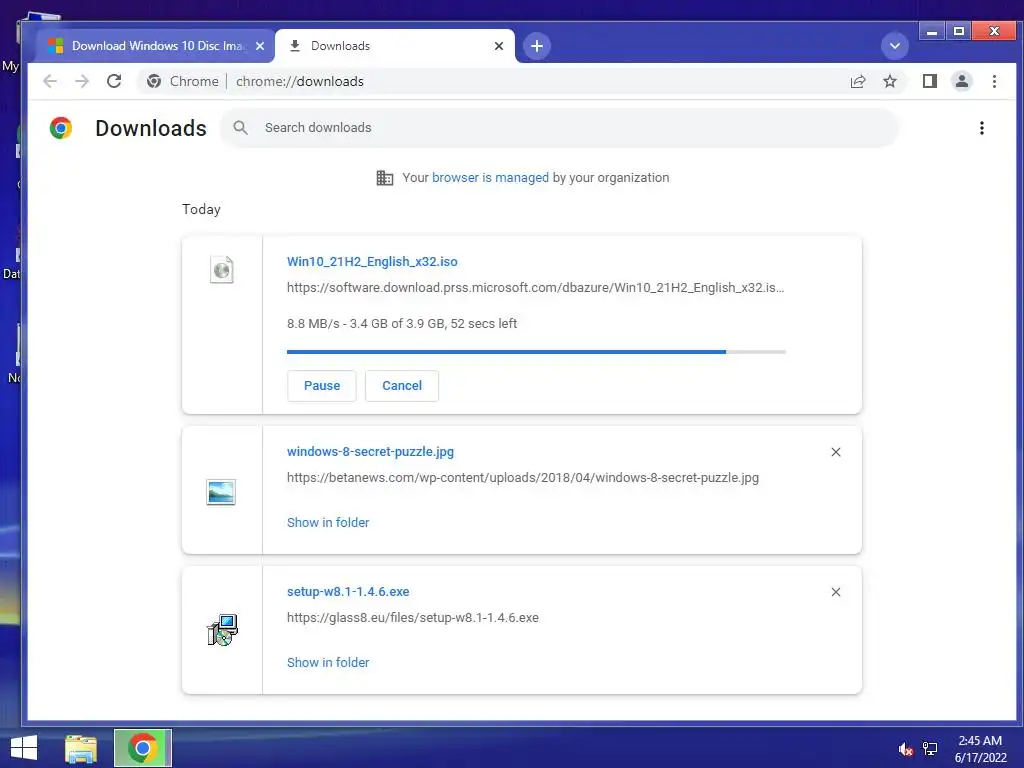
Task: Click the ISO download progress bar
Action: (536, 352)
